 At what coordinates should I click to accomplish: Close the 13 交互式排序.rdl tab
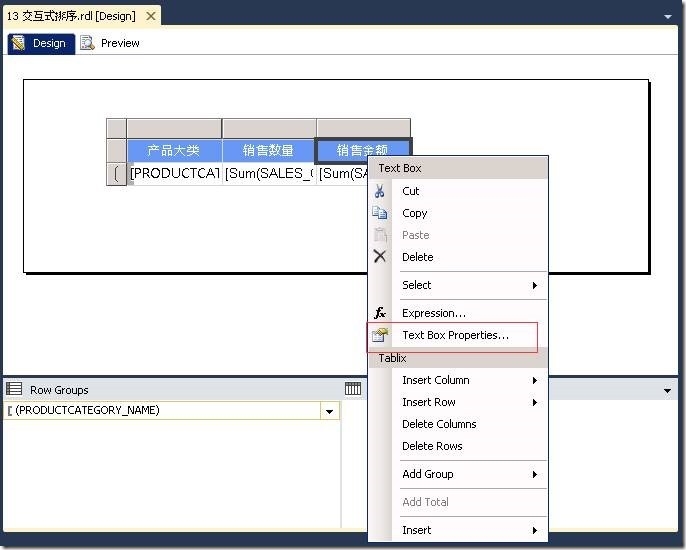tap(150, 16)
